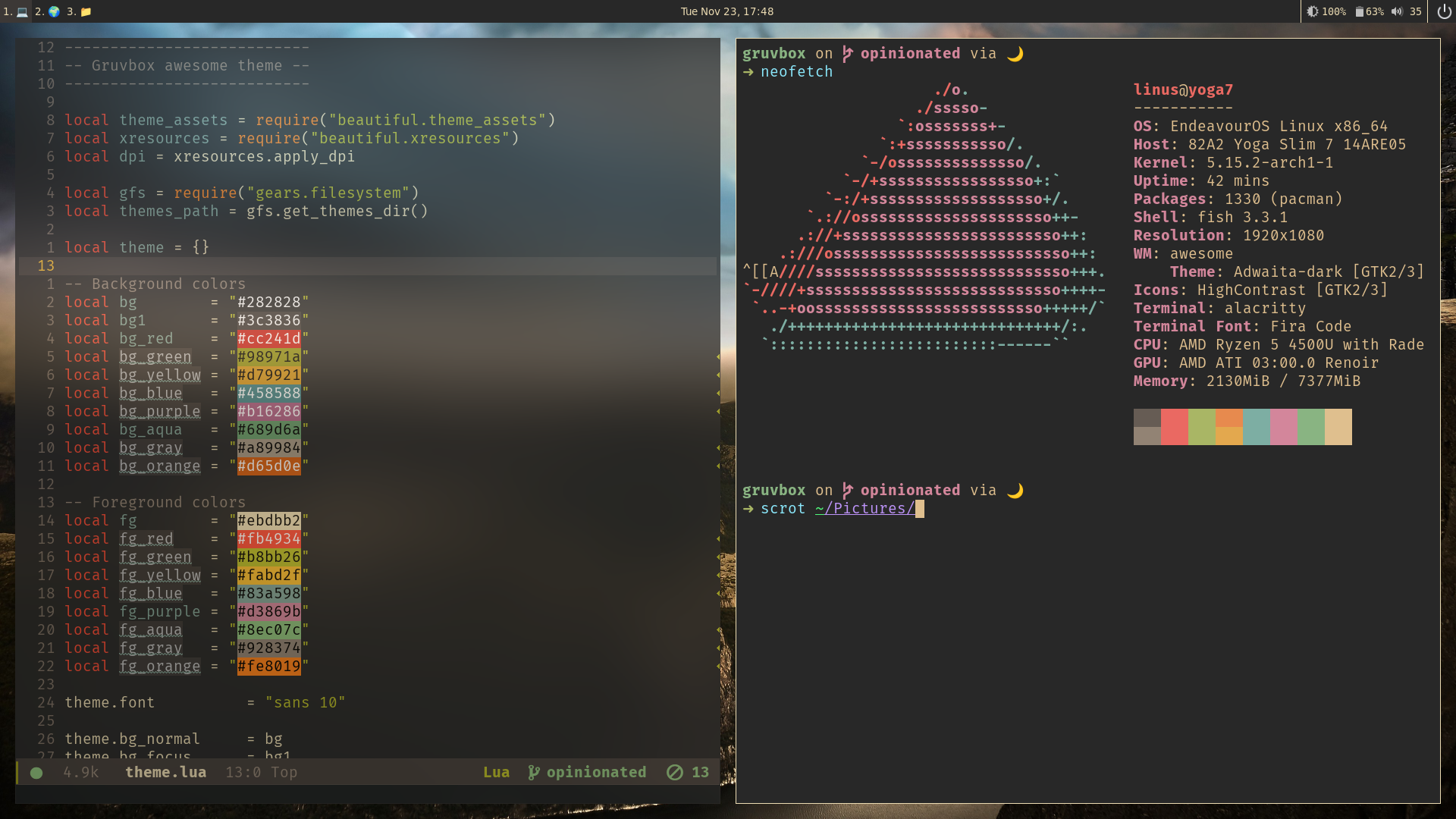
Task: Select the git branch icon in status bar
Action: click(536, 772)
